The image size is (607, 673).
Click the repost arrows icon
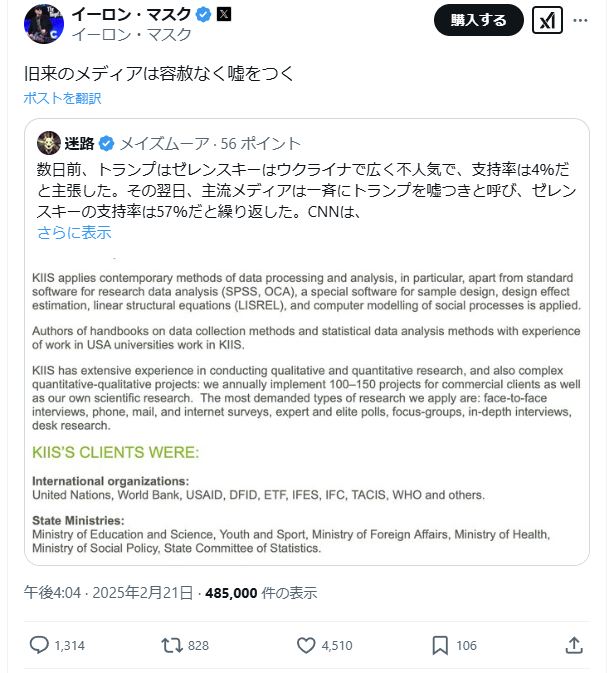pyautogui.click(x=172, y=645)
